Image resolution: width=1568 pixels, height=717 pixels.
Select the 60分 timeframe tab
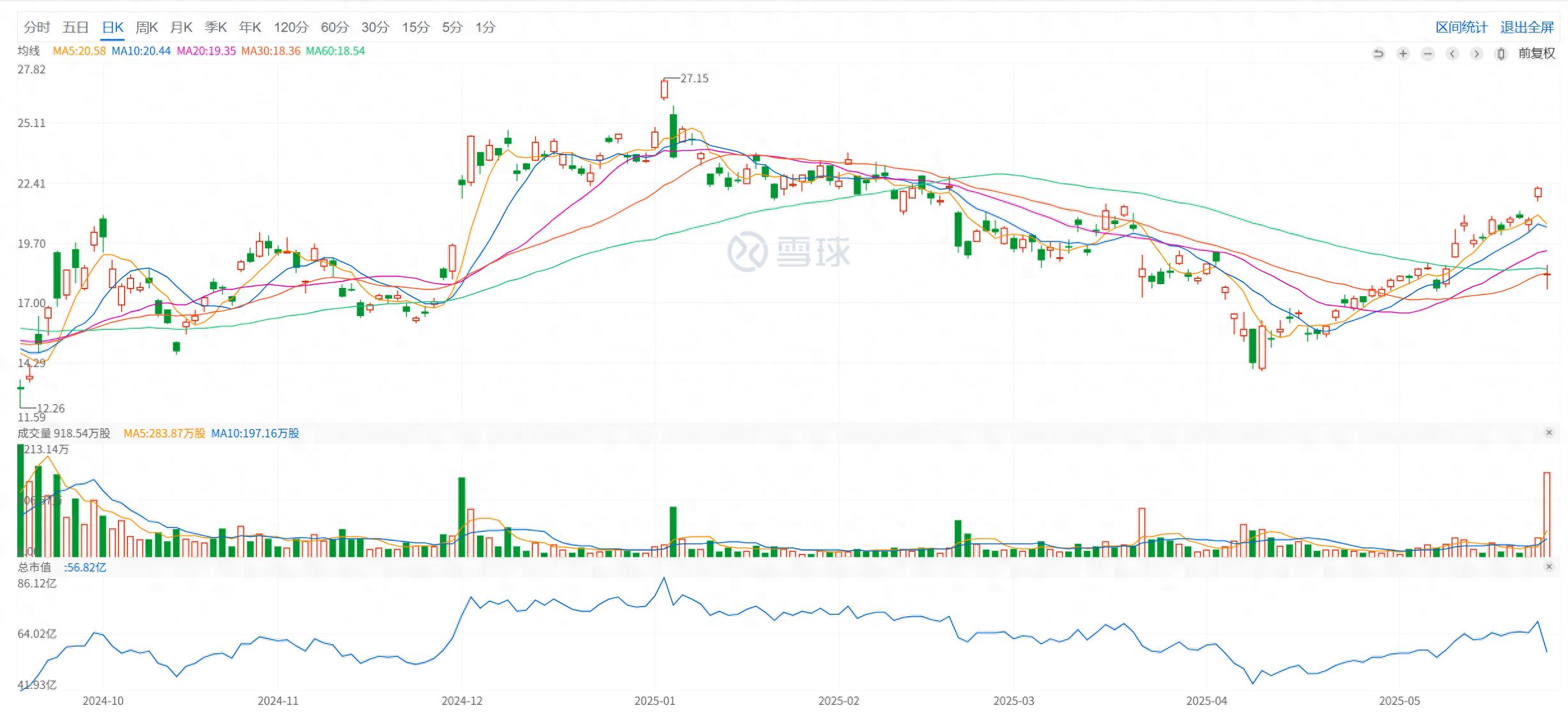tap(335, 27)
